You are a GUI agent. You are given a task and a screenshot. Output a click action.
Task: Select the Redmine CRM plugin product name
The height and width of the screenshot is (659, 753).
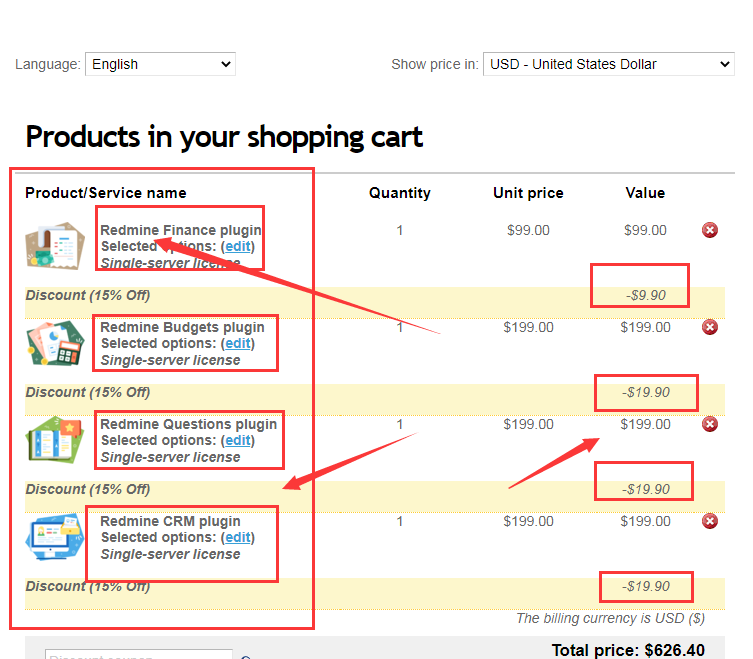(x=170, y=521)
